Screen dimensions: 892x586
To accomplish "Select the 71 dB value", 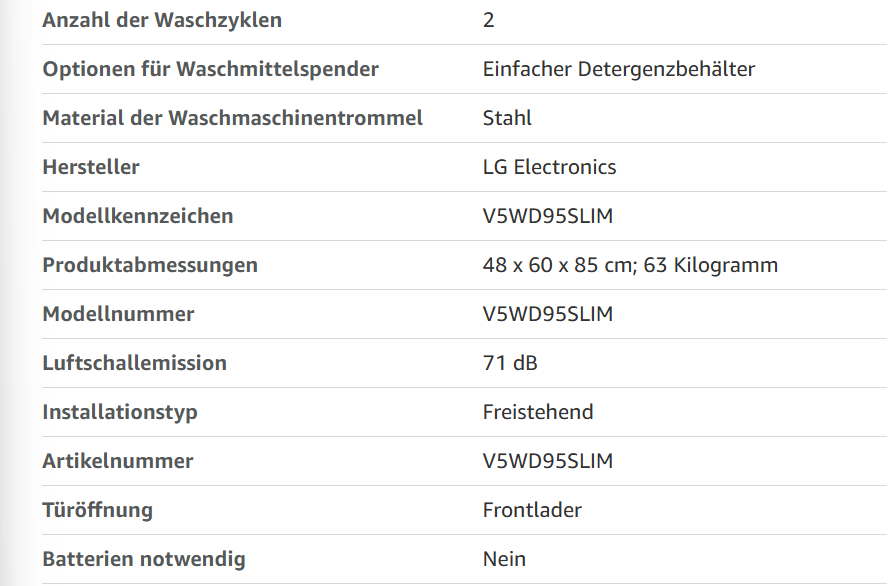I will coord(510,363).
